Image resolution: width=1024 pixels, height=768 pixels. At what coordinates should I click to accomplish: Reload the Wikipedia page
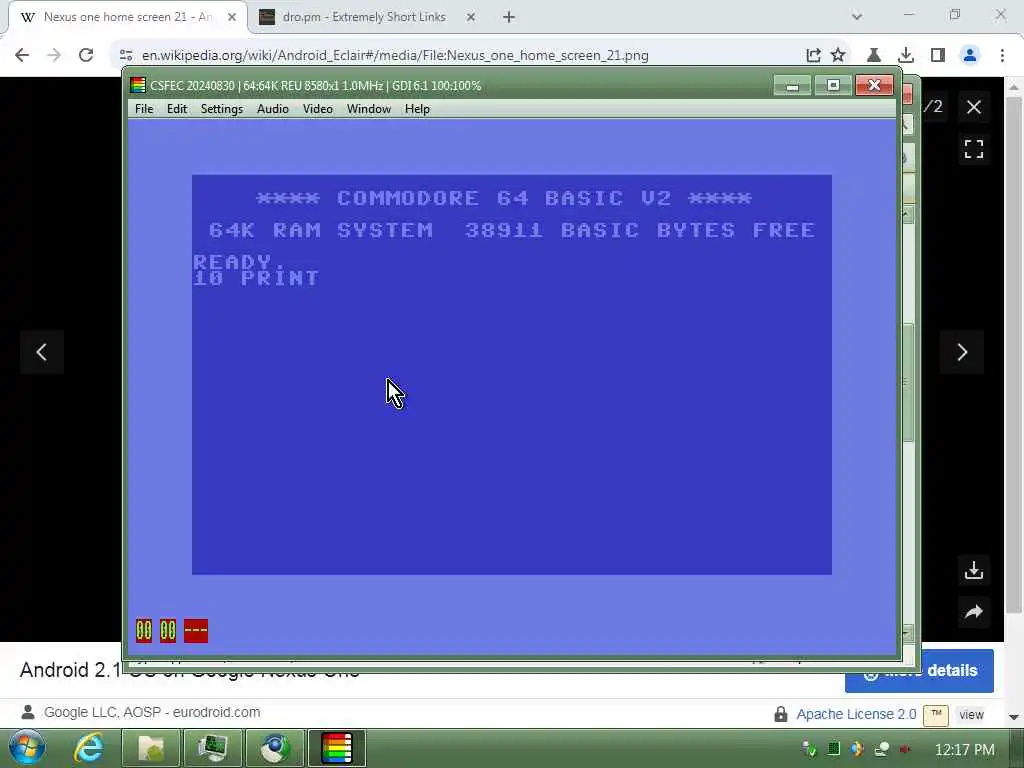(x=86, y=55)
